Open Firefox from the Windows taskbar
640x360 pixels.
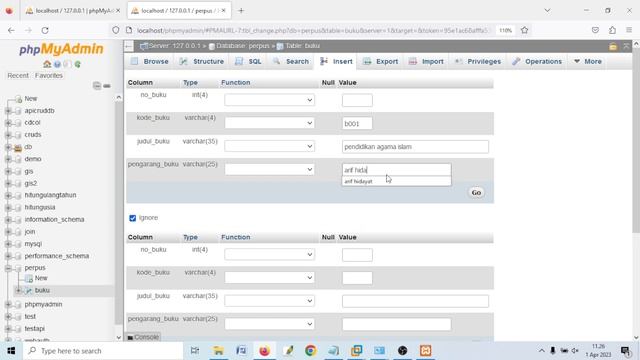click(264, 351)
